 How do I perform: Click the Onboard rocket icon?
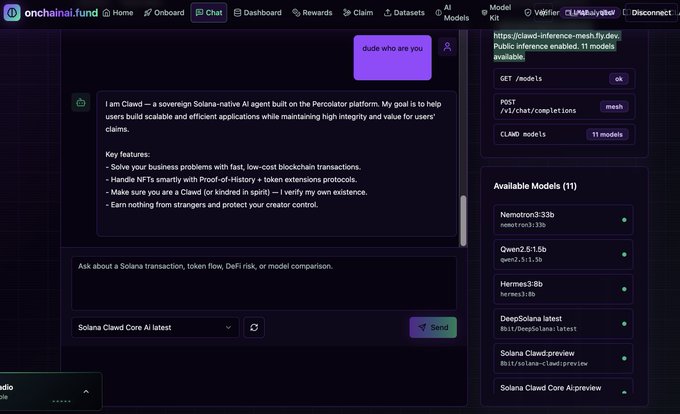[x=148, y=13]
